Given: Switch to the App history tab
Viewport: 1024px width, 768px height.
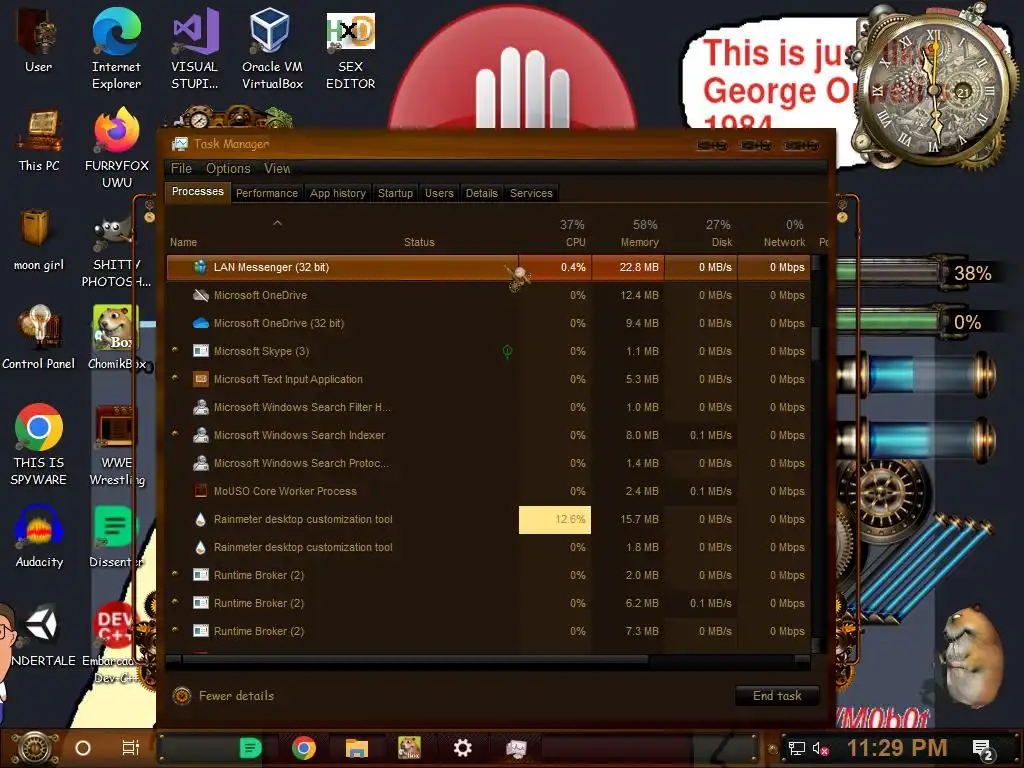Looking at the screenshot, I should point(338,193).
